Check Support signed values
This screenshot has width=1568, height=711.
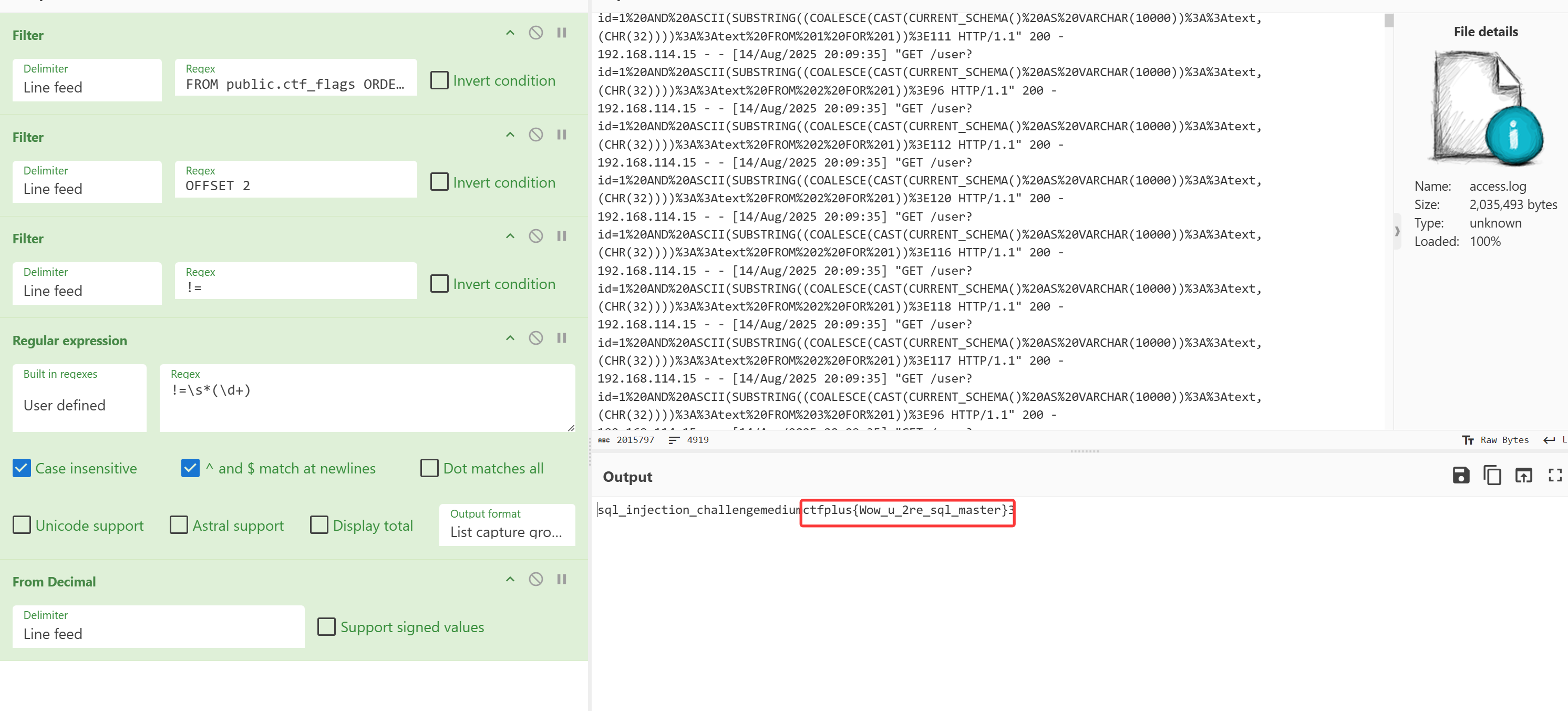[326, 627]
